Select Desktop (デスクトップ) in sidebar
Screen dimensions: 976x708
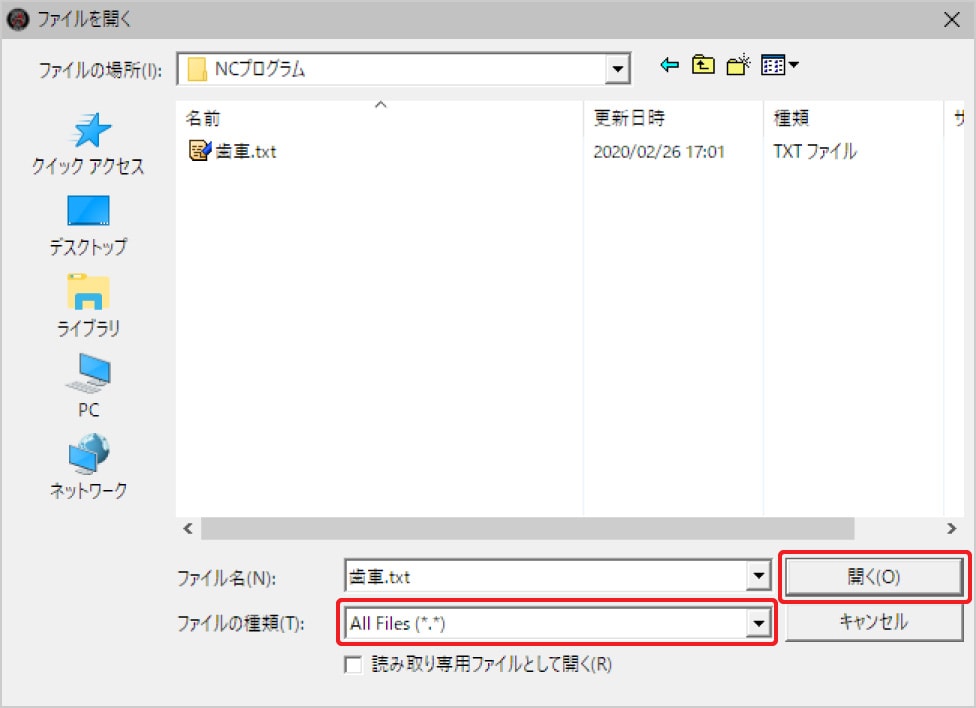[88, 225]
